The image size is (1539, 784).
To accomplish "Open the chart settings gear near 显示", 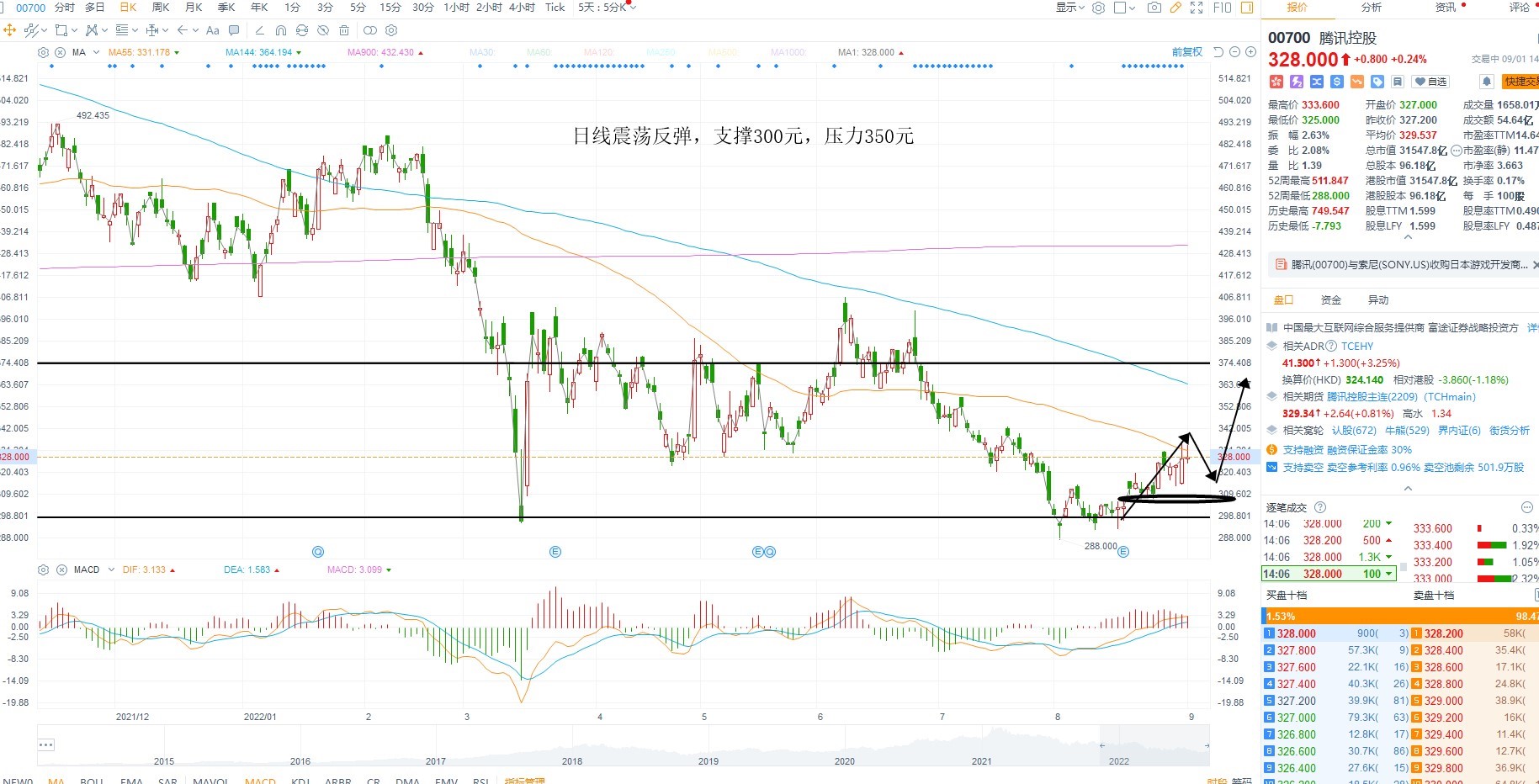I will click(1098, 8).
